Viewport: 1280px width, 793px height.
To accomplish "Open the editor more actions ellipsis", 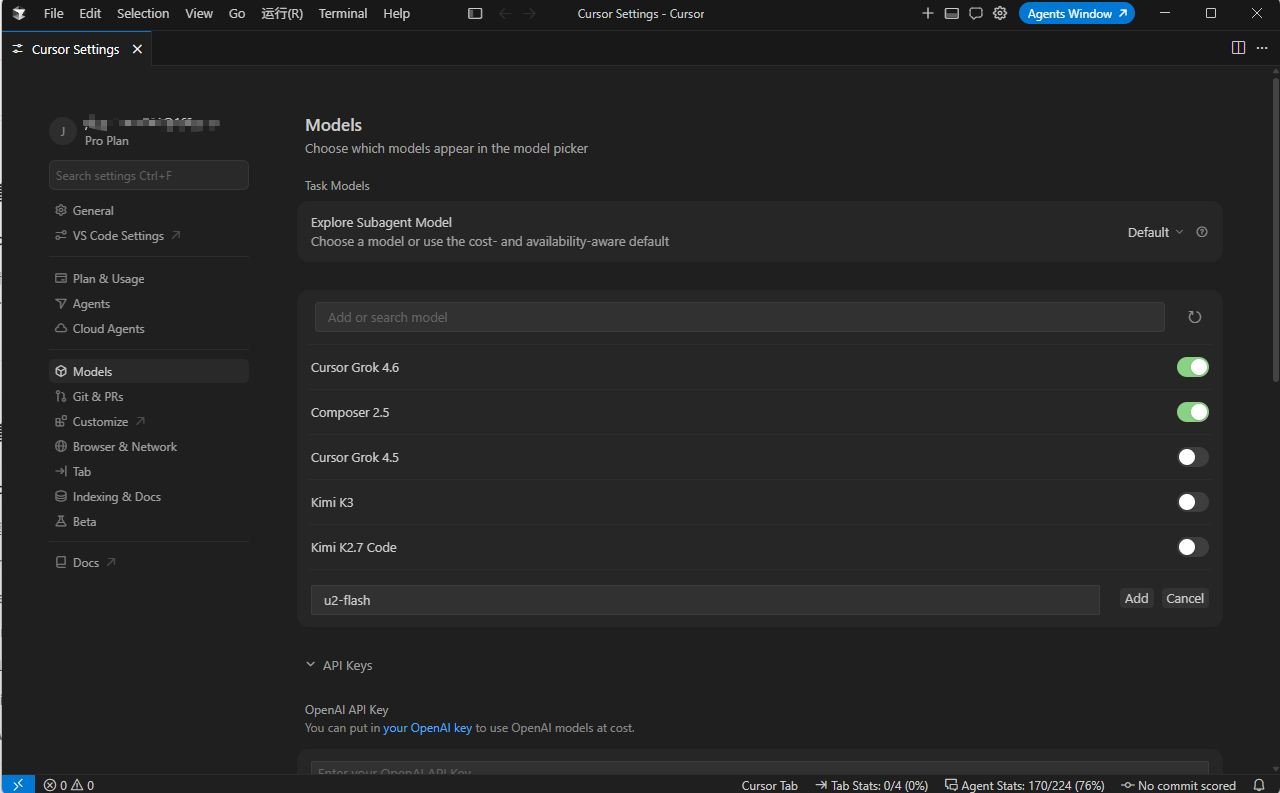I will (1262, 48).
